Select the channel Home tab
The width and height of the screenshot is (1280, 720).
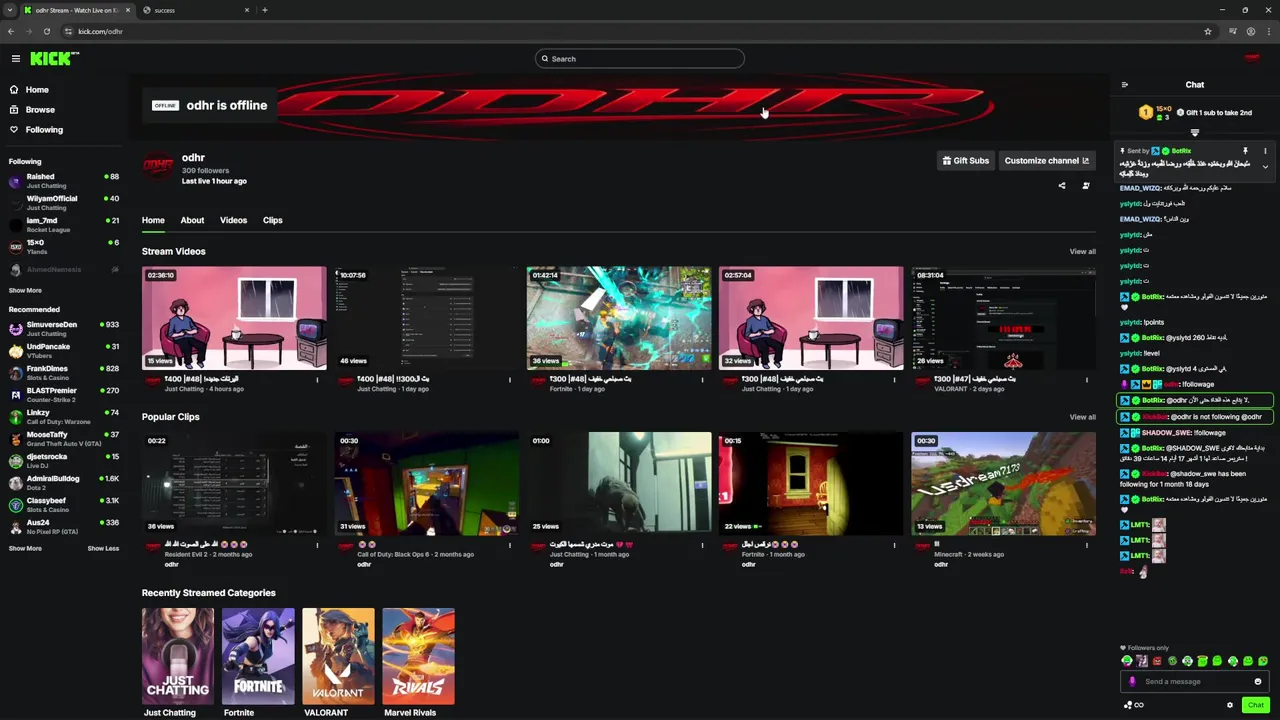click(x=153, y=220)
